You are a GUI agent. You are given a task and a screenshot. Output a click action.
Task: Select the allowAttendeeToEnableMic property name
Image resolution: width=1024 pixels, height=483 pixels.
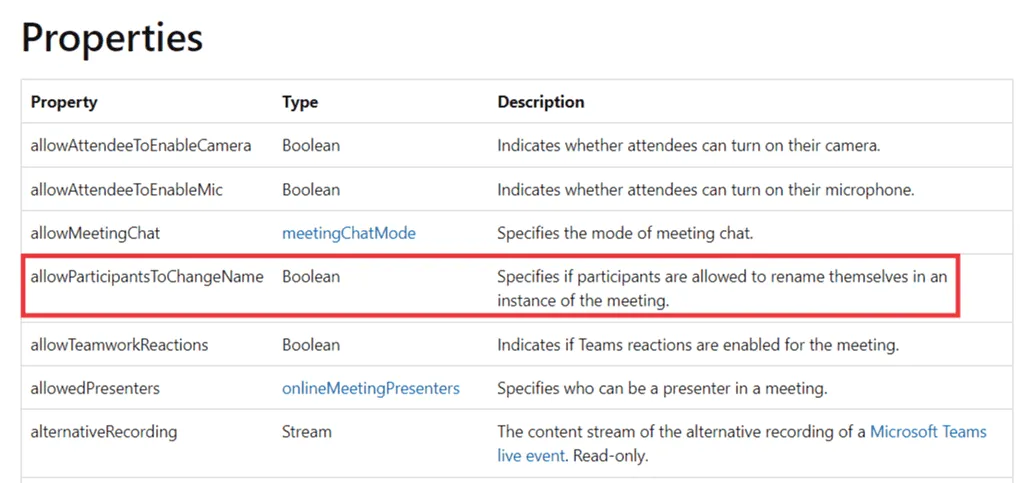(128, 189)
